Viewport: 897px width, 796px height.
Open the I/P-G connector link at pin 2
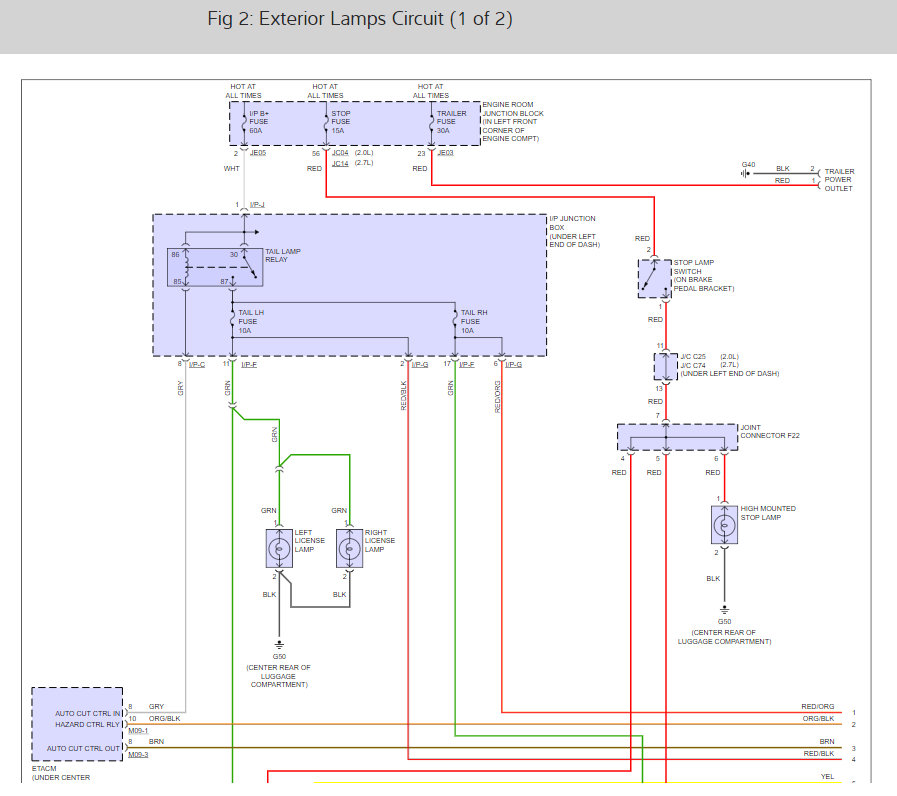[x=420, y=365]
